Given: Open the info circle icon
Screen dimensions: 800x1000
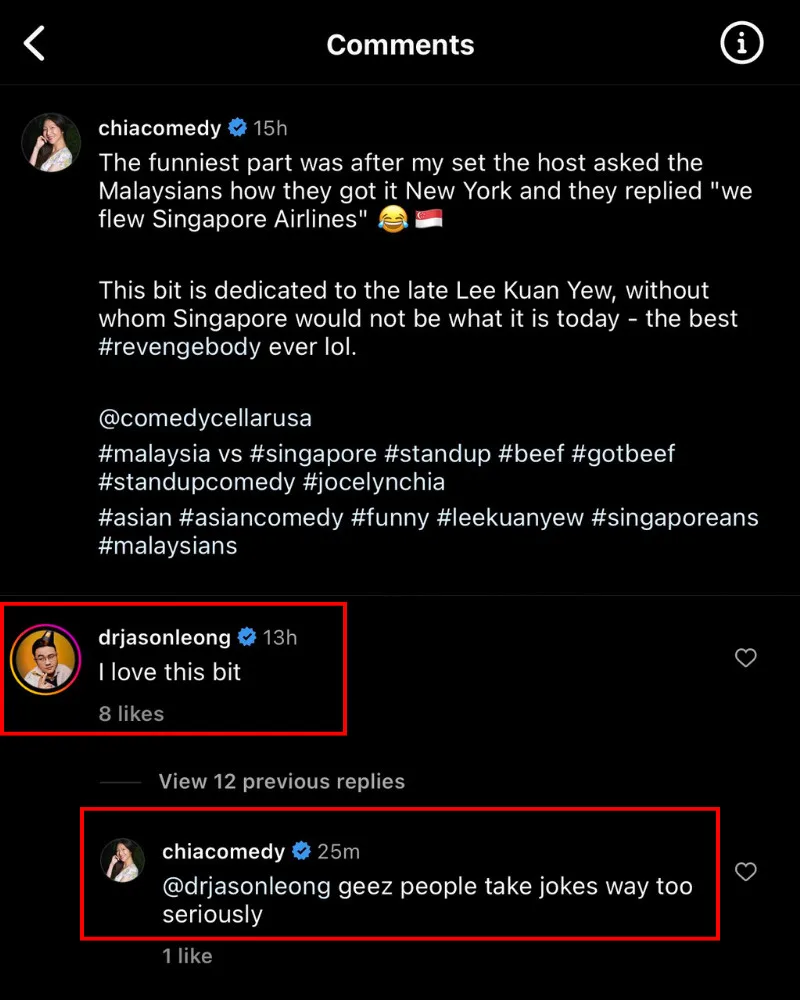Looking at the screenshot, I should [741, 44].
